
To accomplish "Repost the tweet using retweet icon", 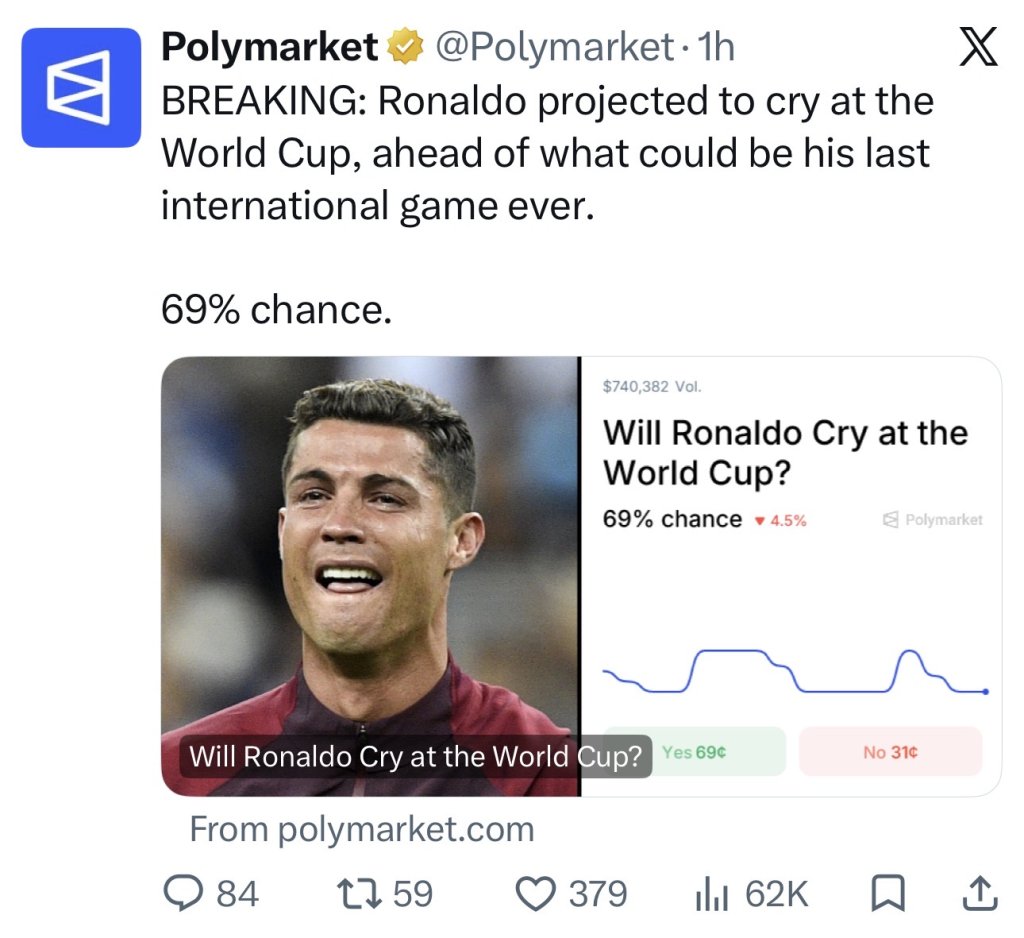I will 359,894.
